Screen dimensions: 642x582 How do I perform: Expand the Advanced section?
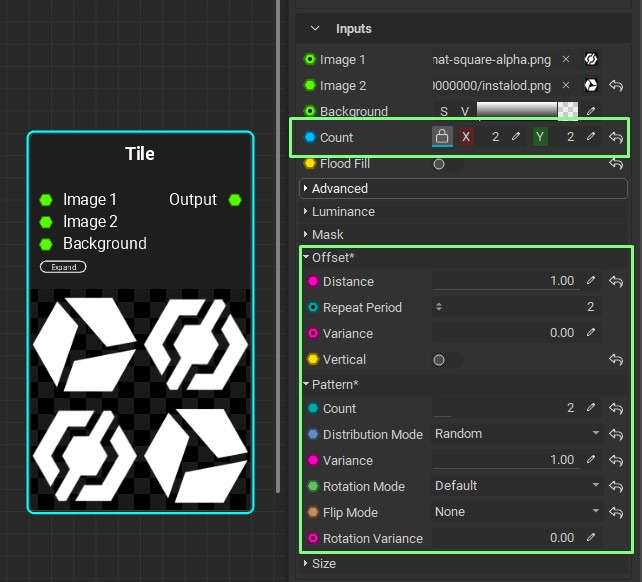[339, 188]
